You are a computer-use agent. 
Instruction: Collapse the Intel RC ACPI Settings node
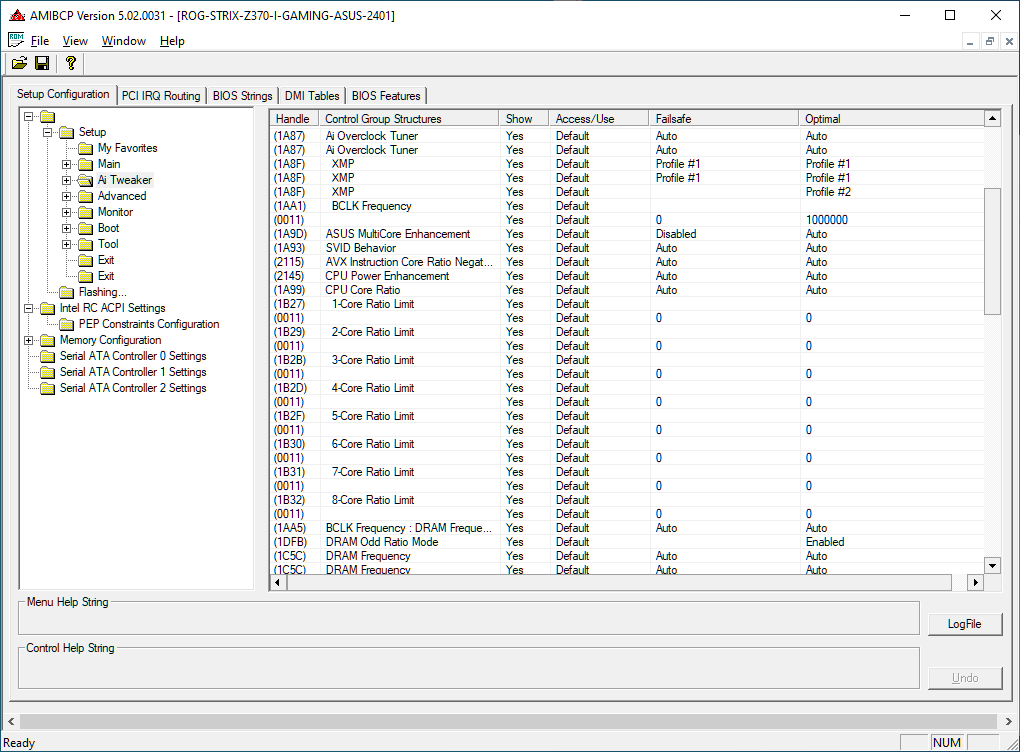(x=29, y=308)
